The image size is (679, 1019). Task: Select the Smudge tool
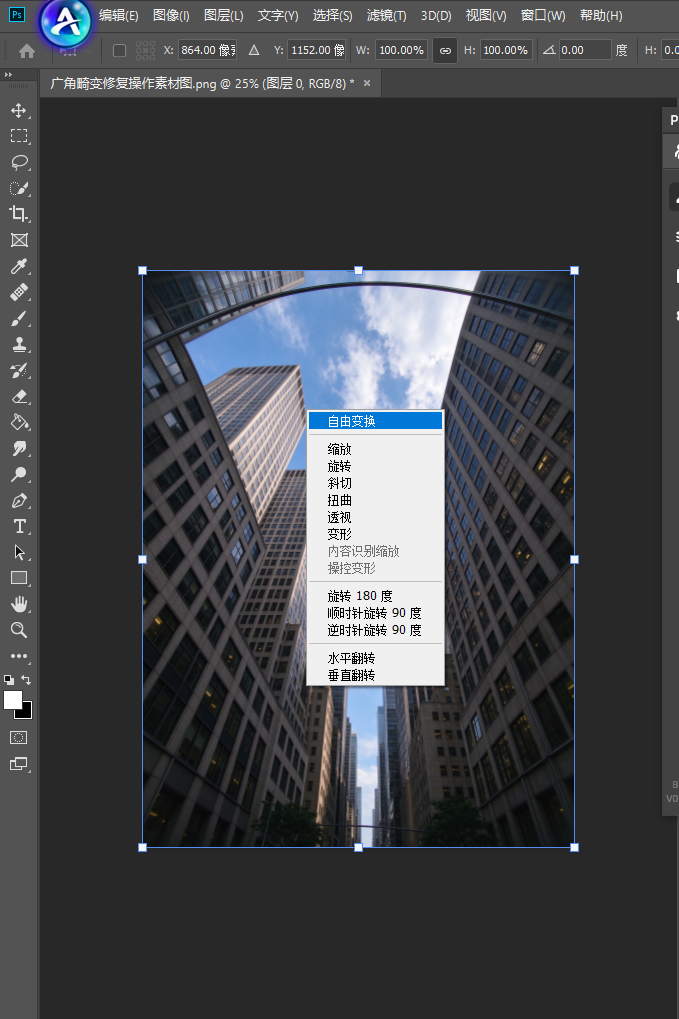click(19, 448)
